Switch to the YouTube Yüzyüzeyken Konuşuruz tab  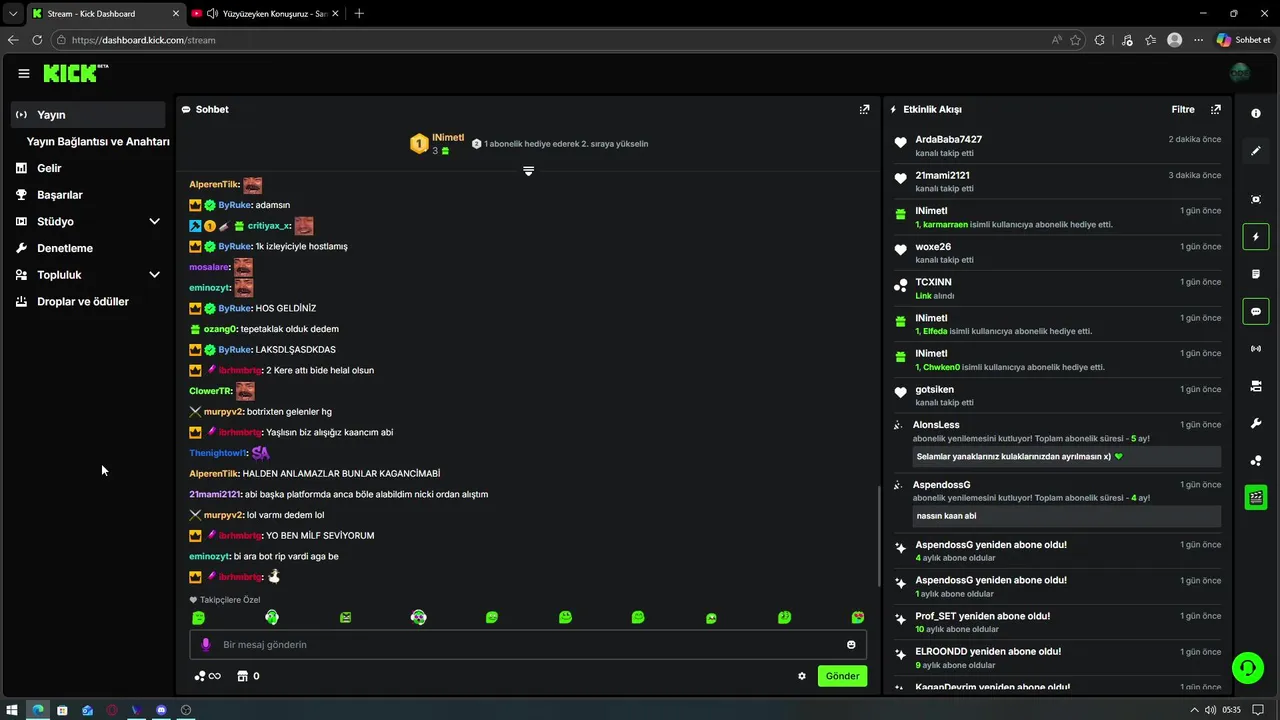point(266,14)
